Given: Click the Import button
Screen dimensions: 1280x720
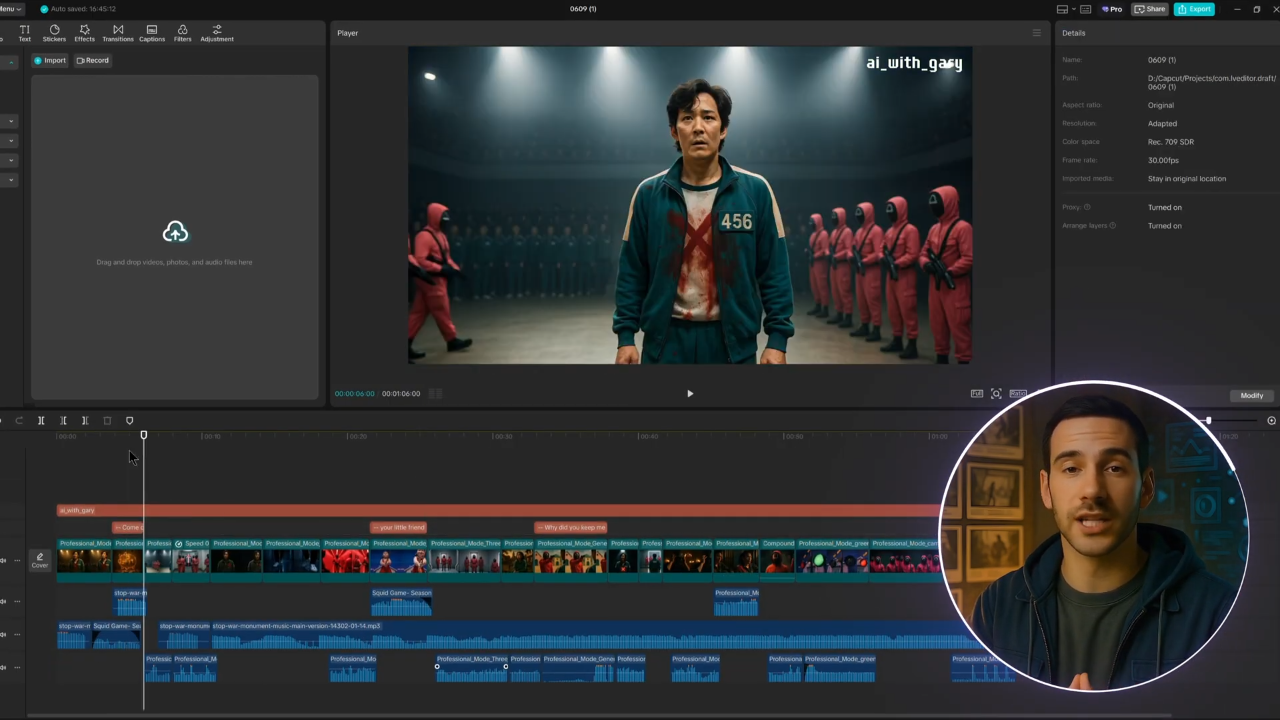Looking at the screenshot, I should (50, 60).
